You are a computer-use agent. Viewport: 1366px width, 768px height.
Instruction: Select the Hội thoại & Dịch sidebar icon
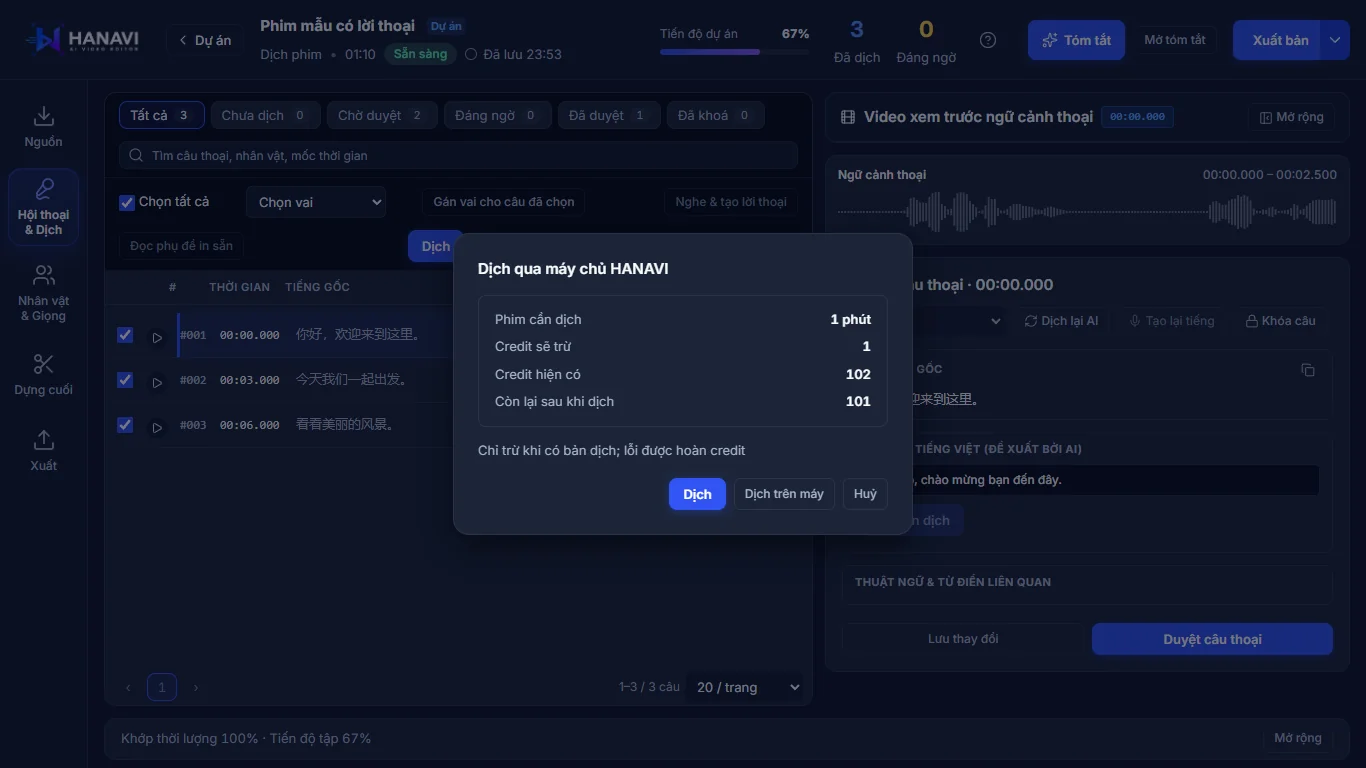tap(43, 207)
